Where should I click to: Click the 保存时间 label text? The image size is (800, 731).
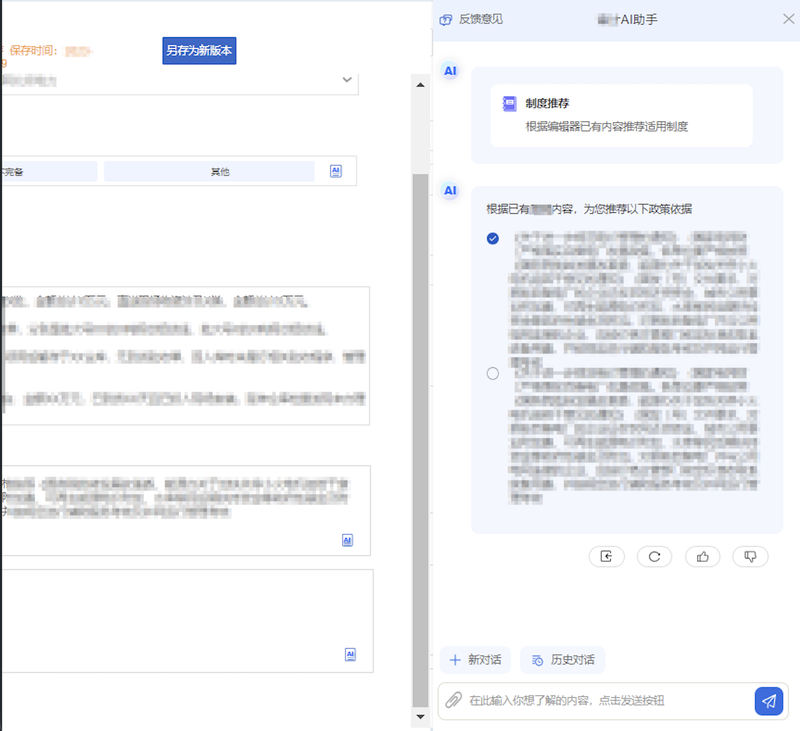(x=34, y=51)
